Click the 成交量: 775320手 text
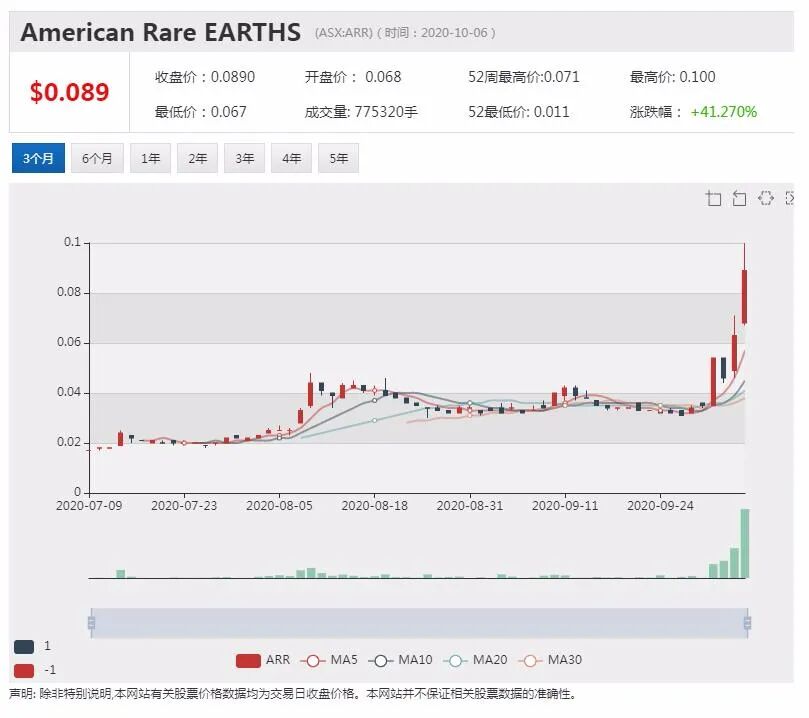Image resolution: width=809 pixels, height=718 pixels. tap(361, 111)
